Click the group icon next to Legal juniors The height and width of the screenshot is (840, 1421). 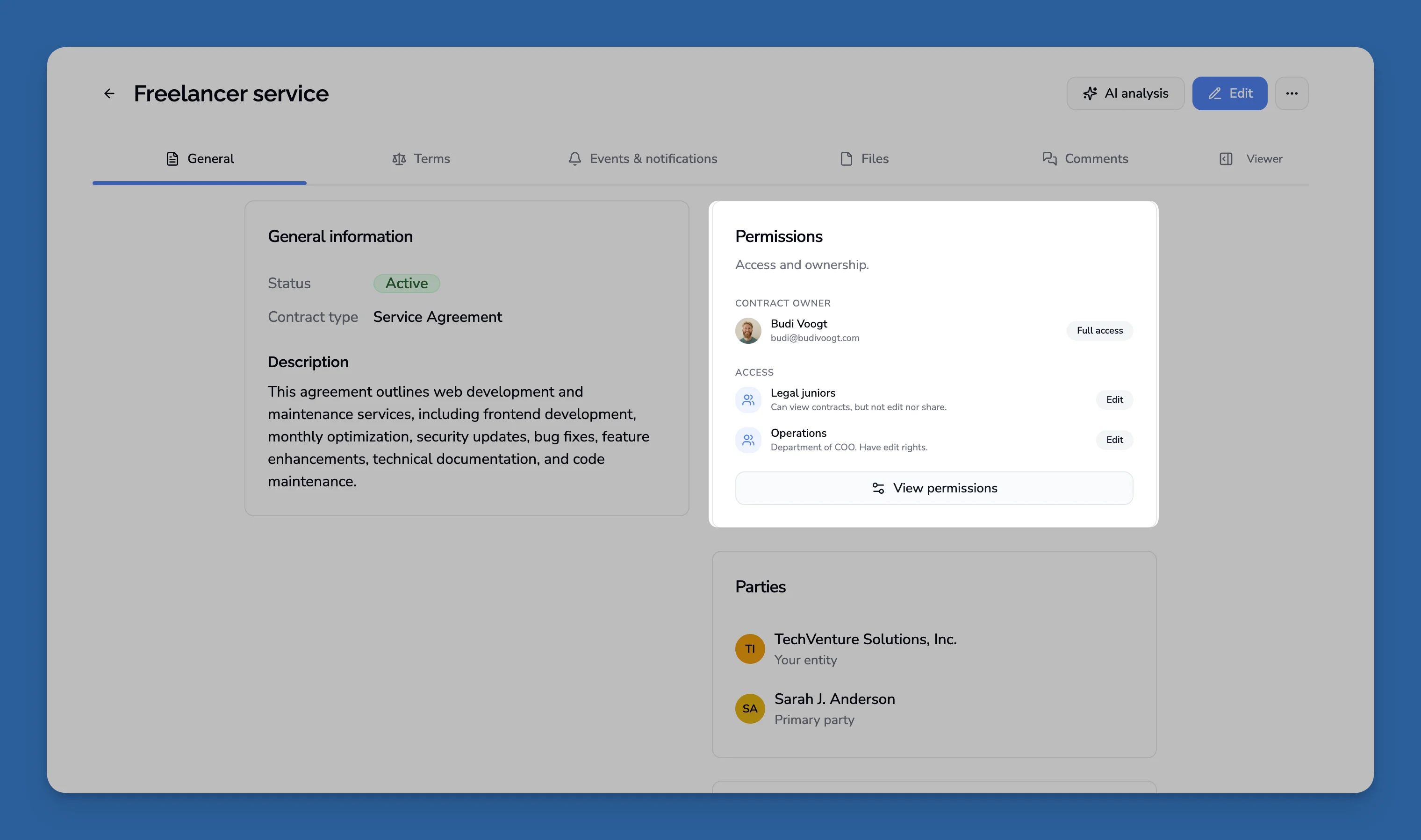tap(748, 399)
